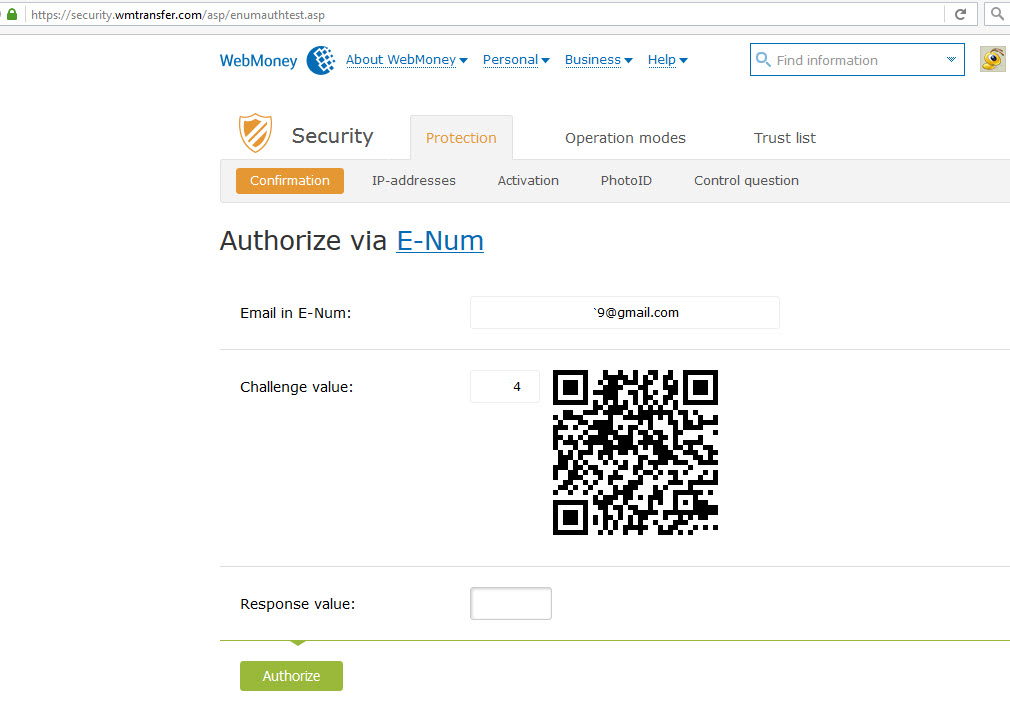The image size is (1010, 713).
Task: Expand the Find information search dropdown arrow
Action: [x=951, y=60]
